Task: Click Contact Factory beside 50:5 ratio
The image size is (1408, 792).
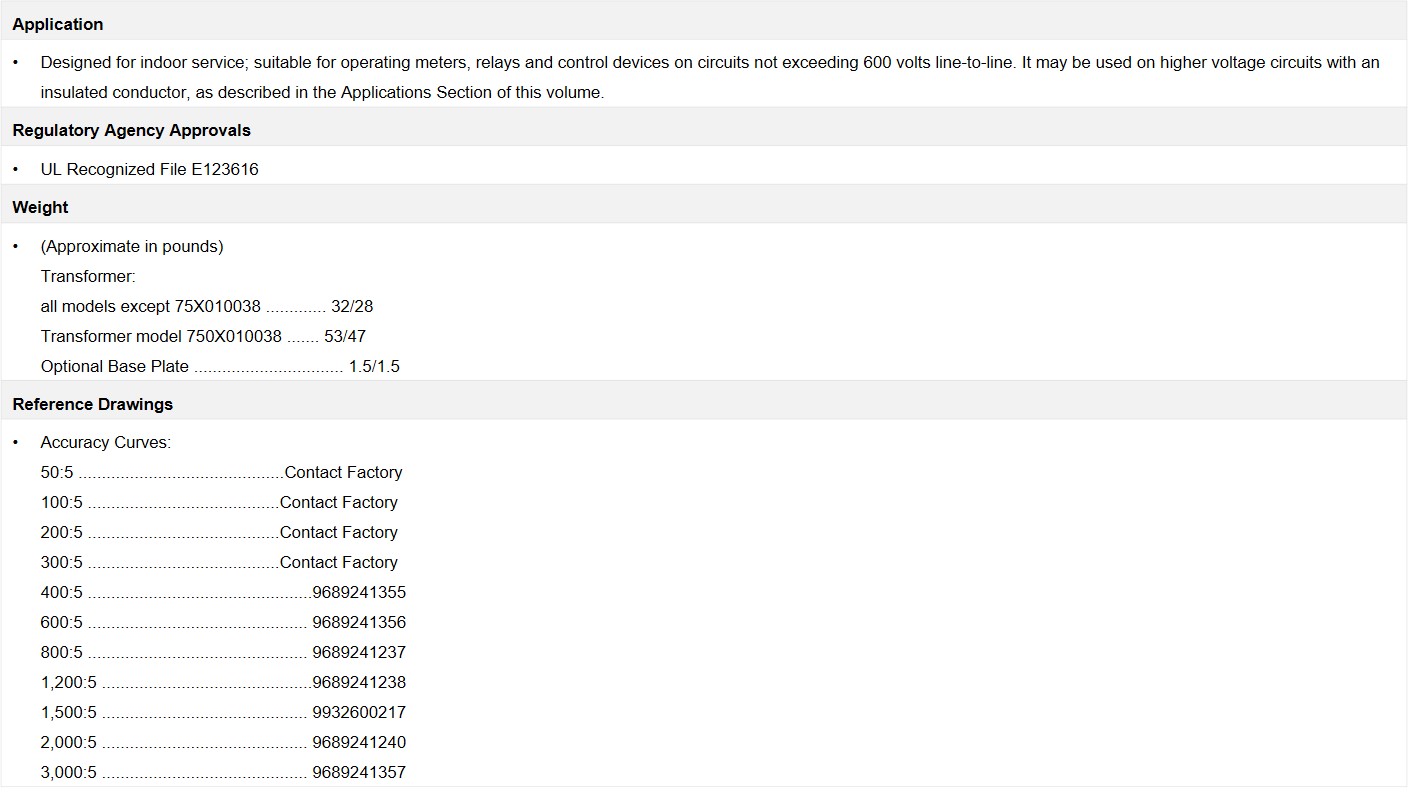Action: point(343,472)
